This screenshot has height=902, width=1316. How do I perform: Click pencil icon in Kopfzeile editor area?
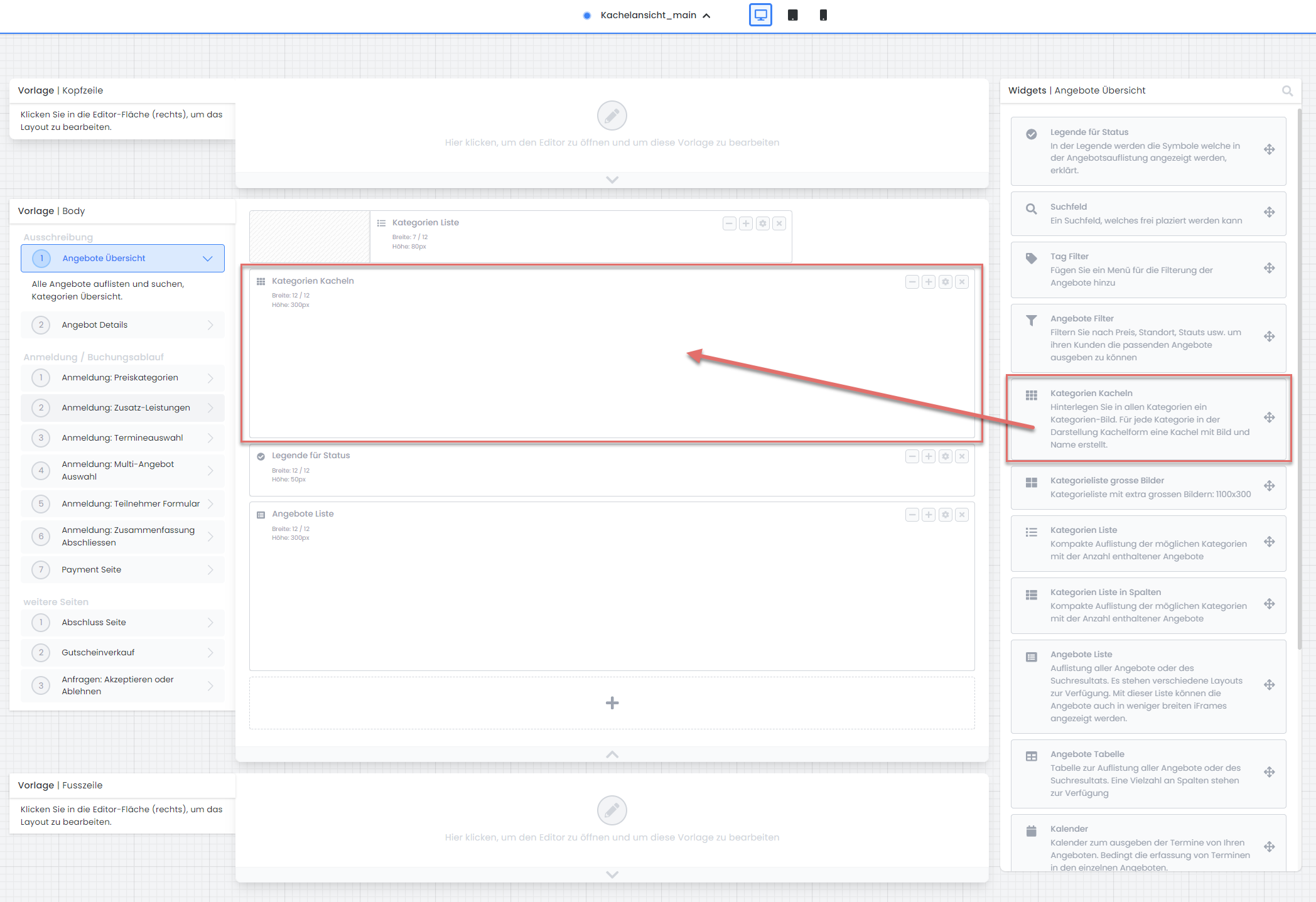(612, 115)
